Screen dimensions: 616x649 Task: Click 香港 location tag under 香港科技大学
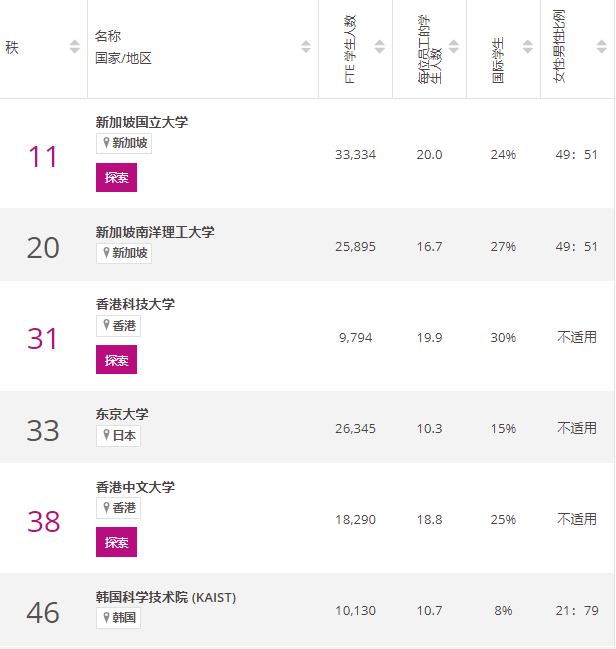coord(118,326)
